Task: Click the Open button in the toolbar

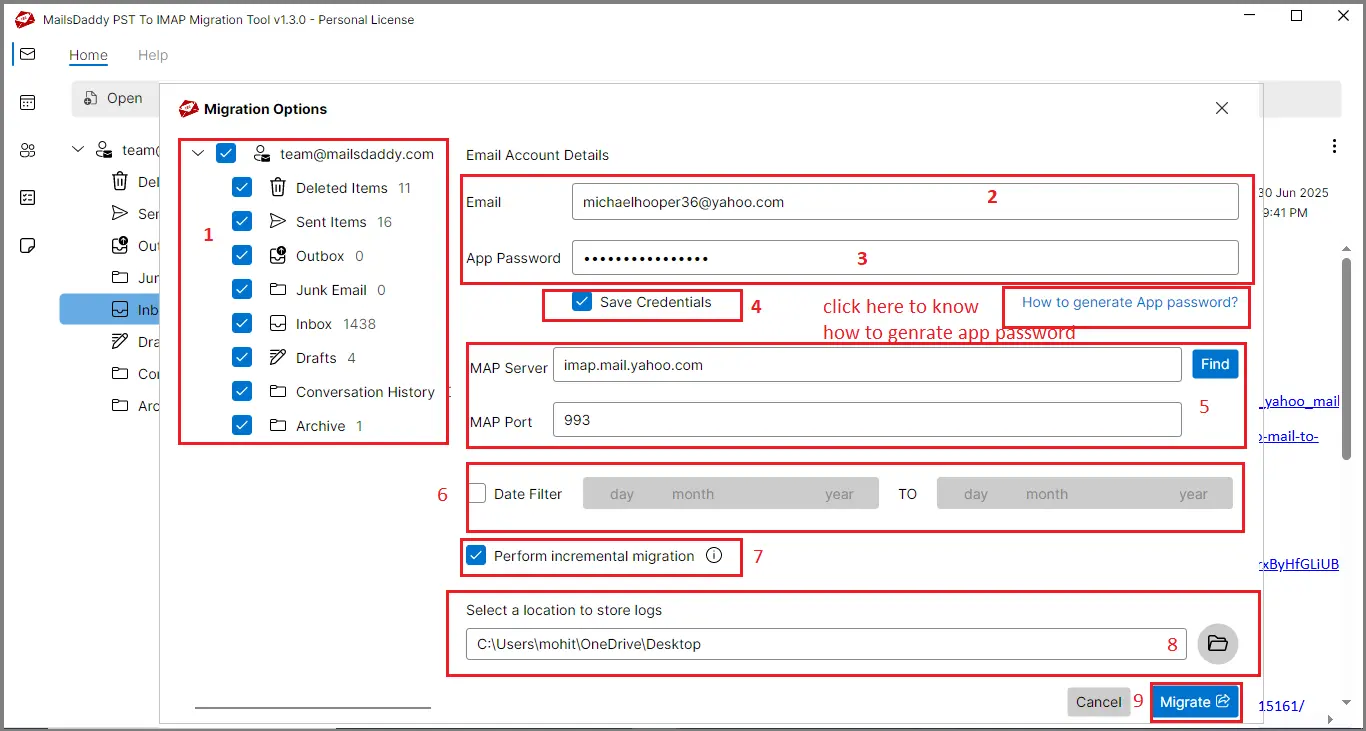Action: [x=113, y=98]
